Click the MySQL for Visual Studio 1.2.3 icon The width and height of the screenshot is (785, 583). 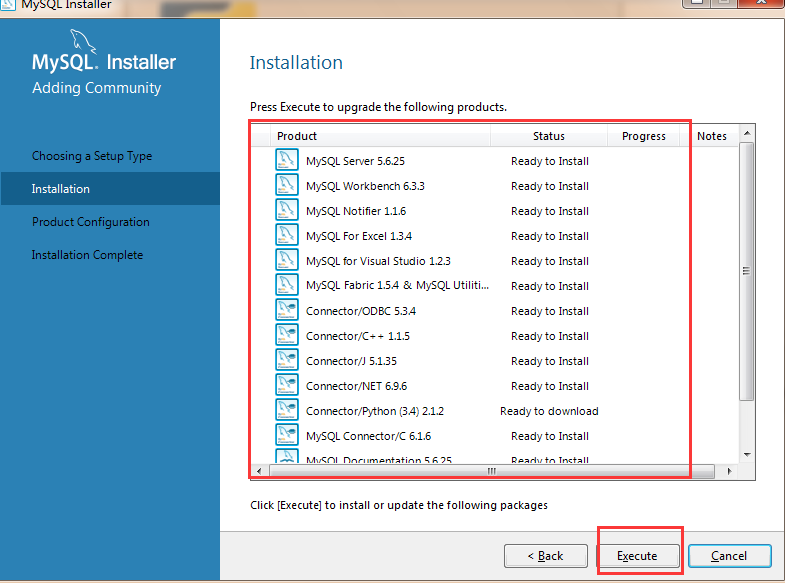pos(287,260)
